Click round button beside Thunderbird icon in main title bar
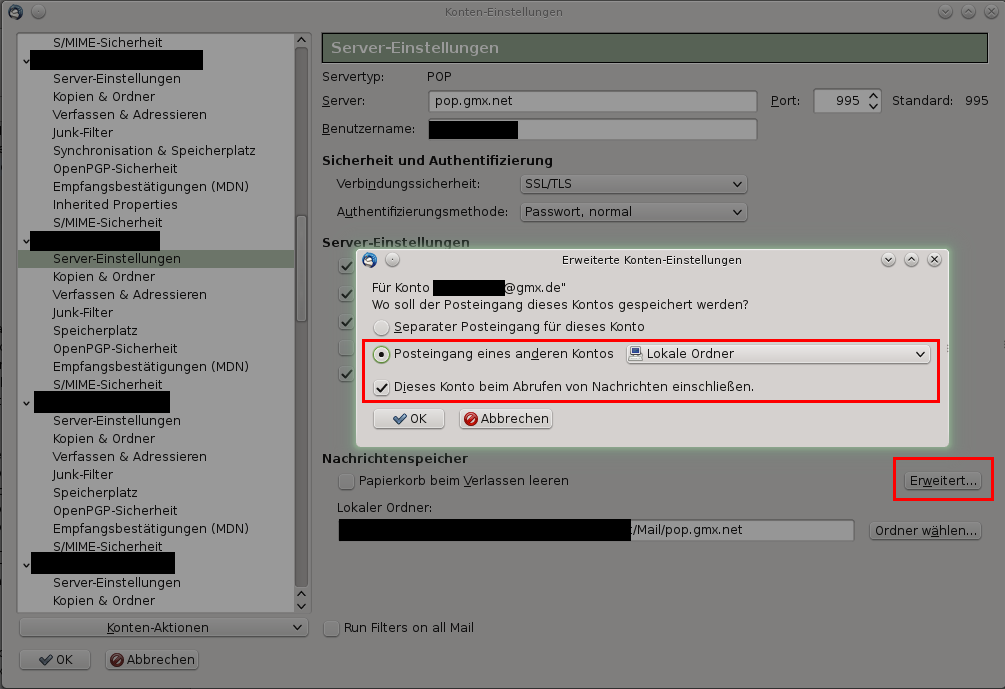Screen dimensions: 1005x689 point(38,12)
